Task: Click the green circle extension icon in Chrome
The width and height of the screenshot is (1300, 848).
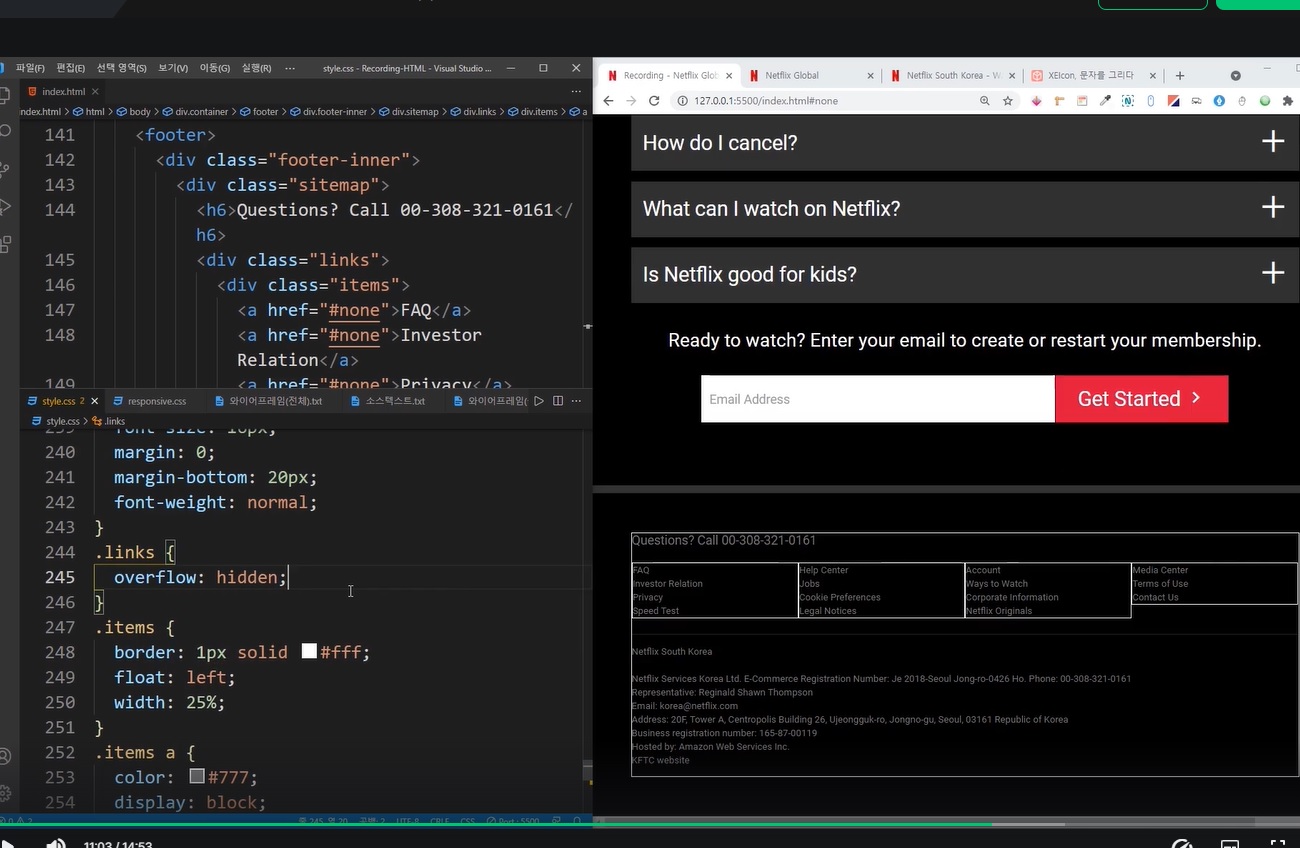Action: tap(1265, 101)
